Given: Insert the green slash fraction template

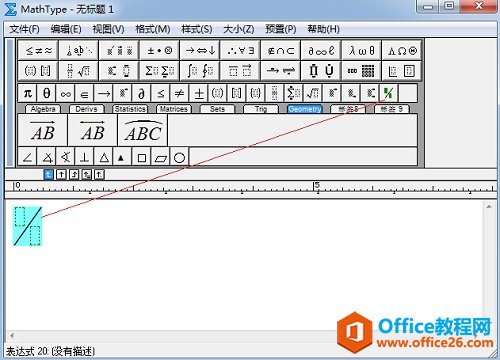Looking at the screenshot, I should point(389,93).
